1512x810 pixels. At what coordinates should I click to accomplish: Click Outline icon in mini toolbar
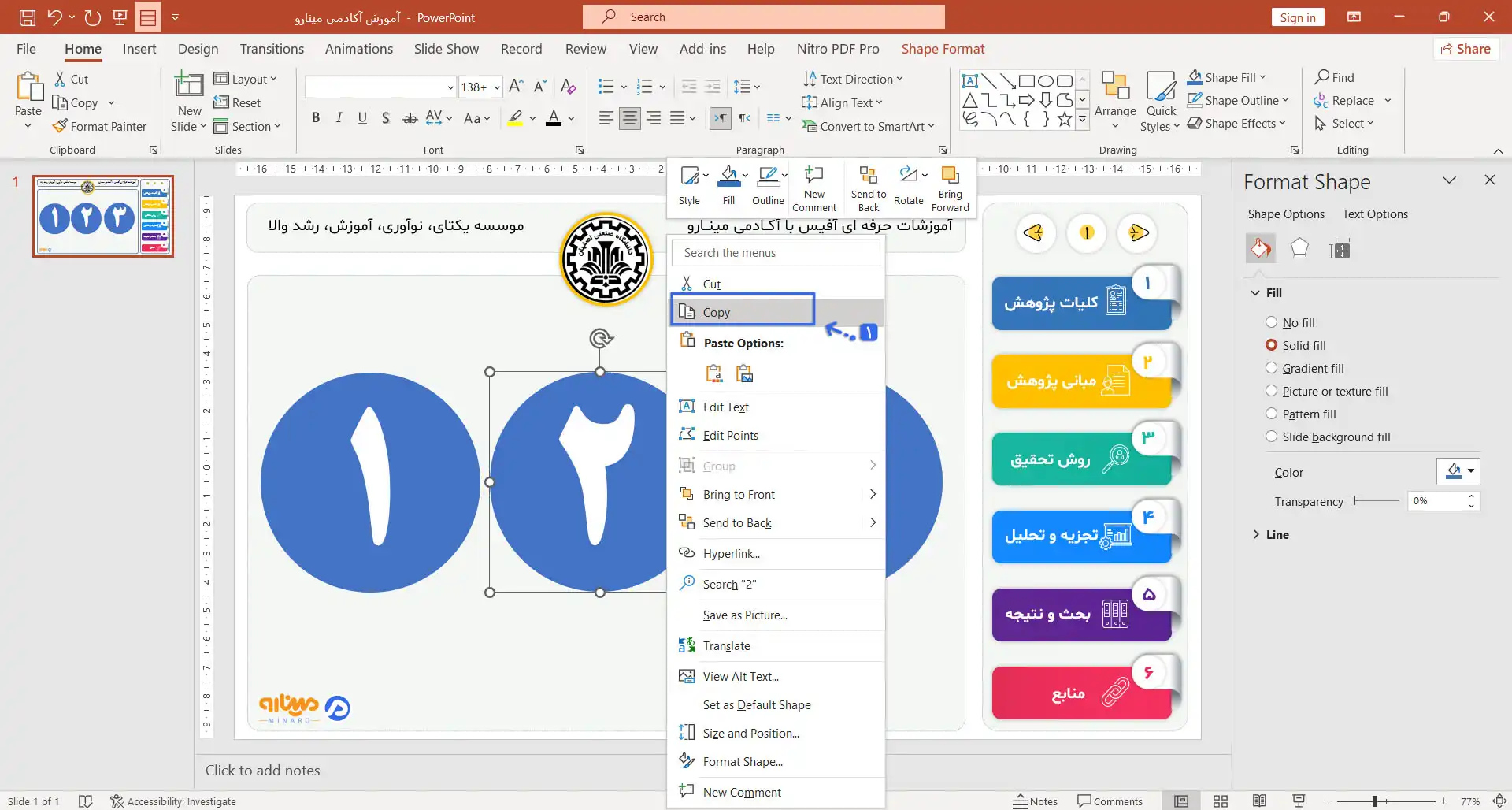point(768,185)
